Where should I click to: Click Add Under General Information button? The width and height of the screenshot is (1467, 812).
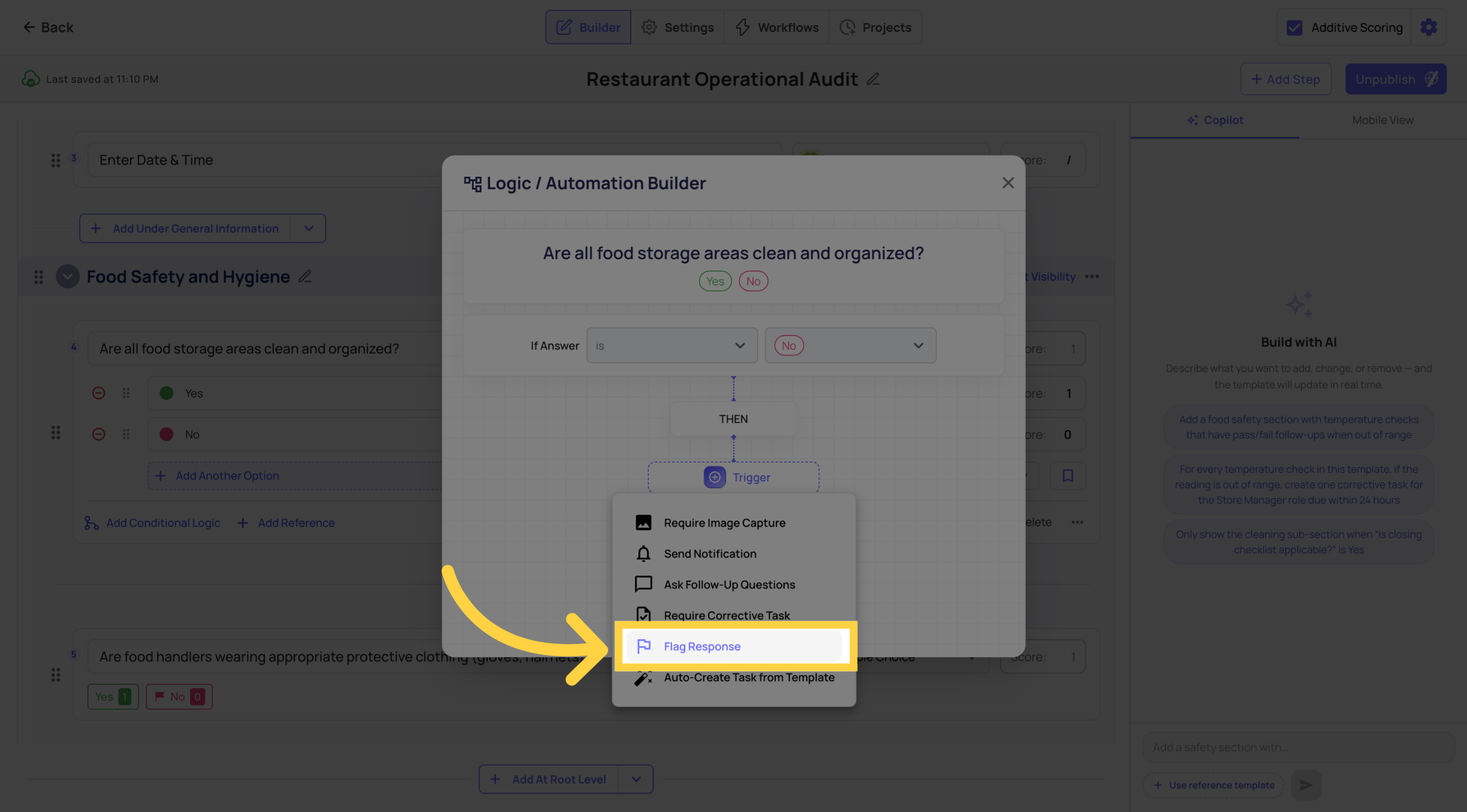[x=185, y=228]
